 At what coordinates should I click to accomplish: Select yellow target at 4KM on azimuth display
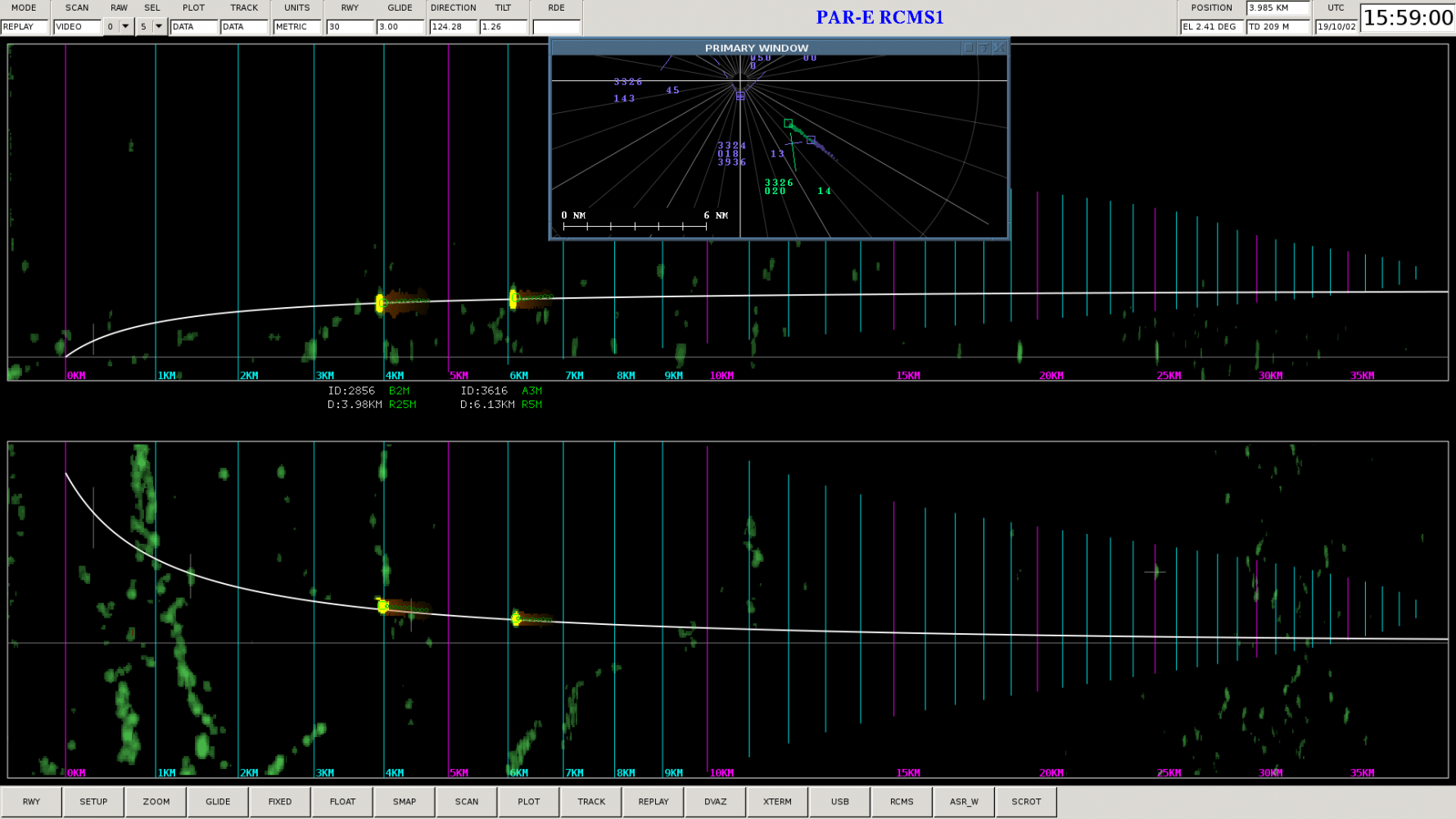pos(382,606)
